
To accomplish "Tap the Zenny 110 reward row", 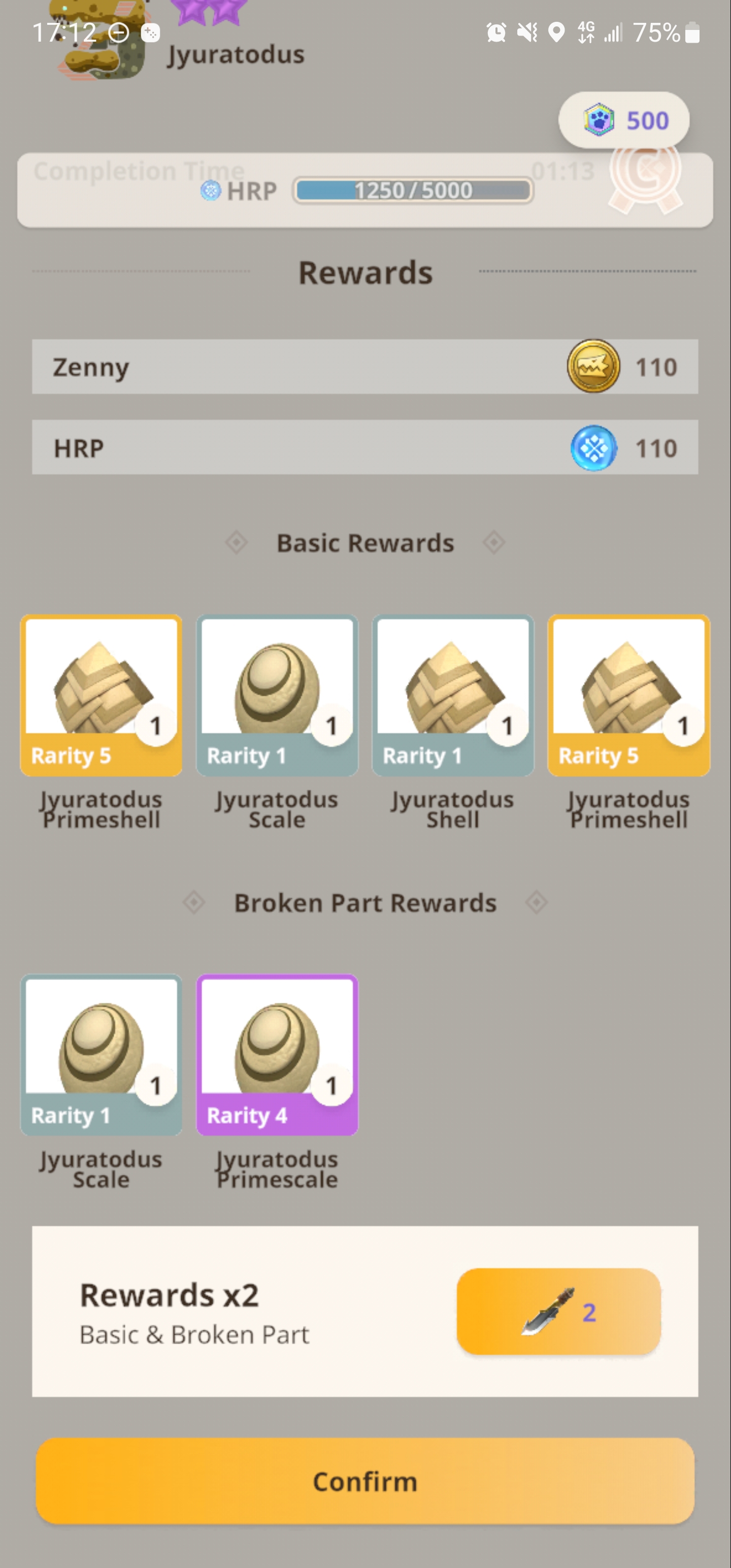I will (x=365, y=367).
